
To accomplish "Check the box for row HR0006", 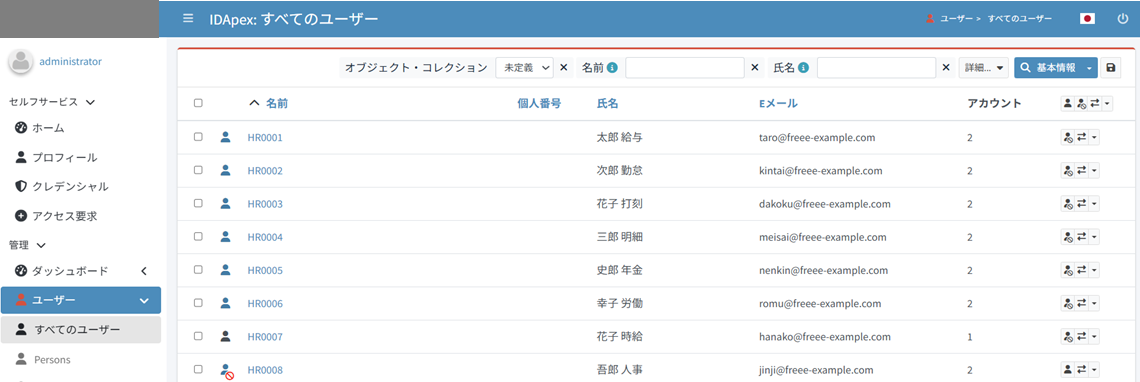I will (198, 303).
